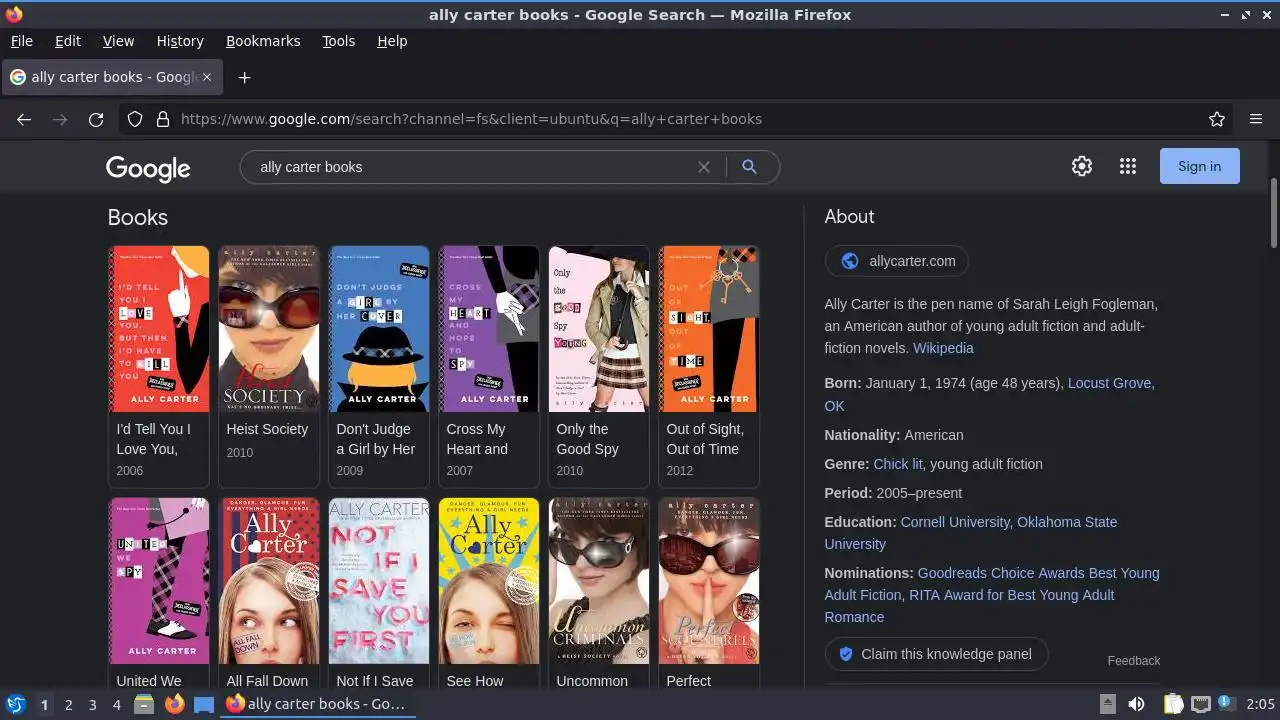The image size is (1280, 720).
Task: Switch to workspace 3 in taskbar
Action: pos(92,705)
